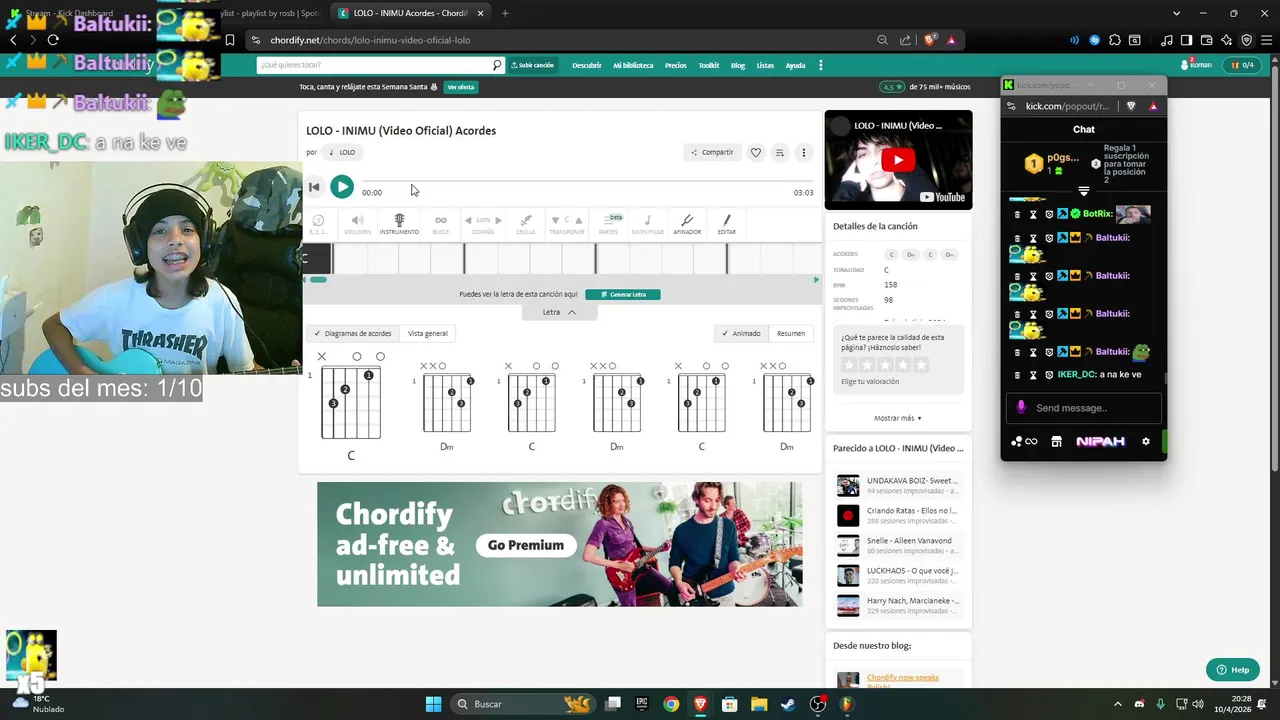Open Mi biblioteca
Viewport: 1280px width, 720px height.
(x=633, y=65)
